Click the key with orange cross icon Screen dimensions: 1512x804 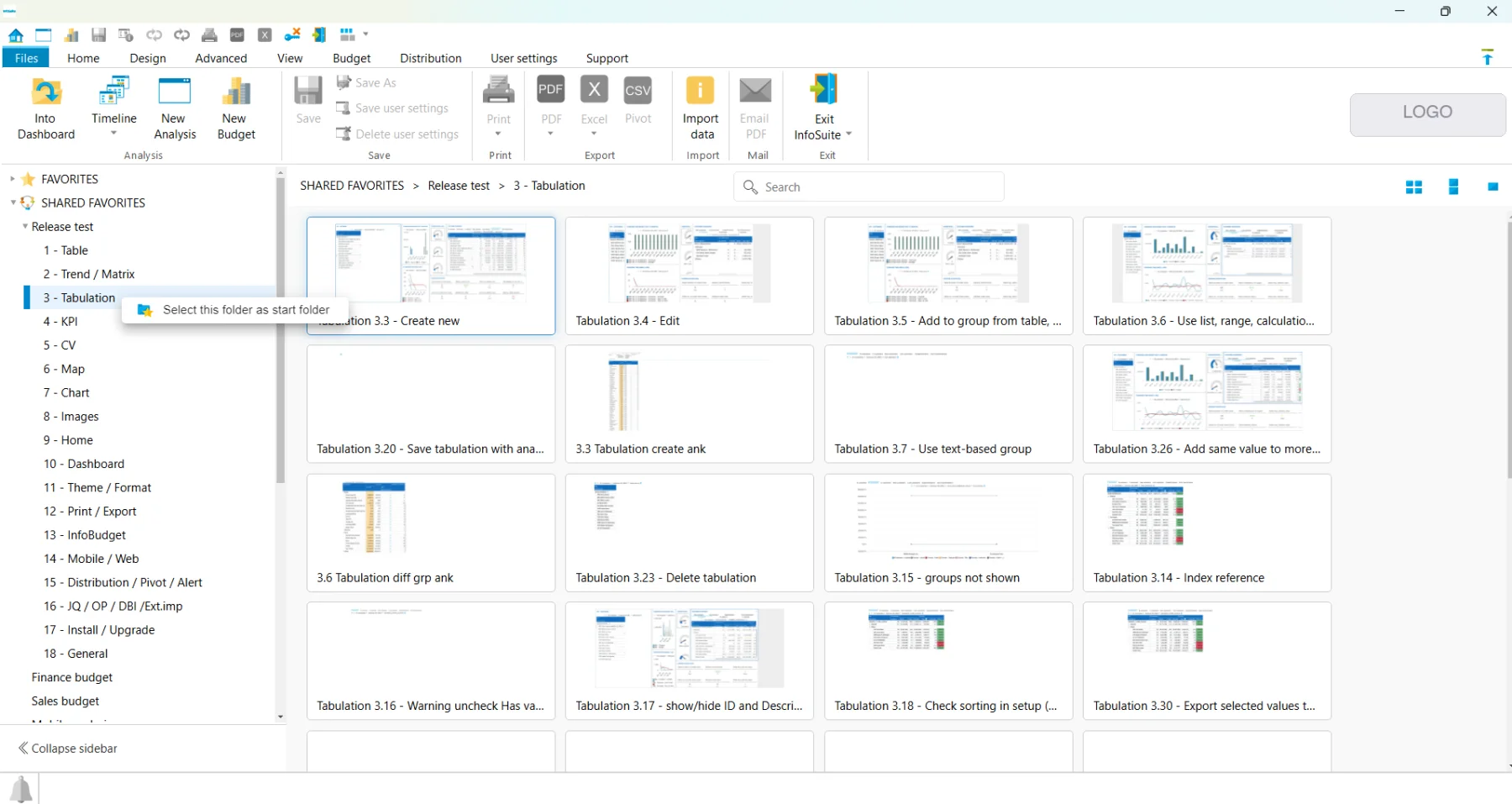point(292,35)
